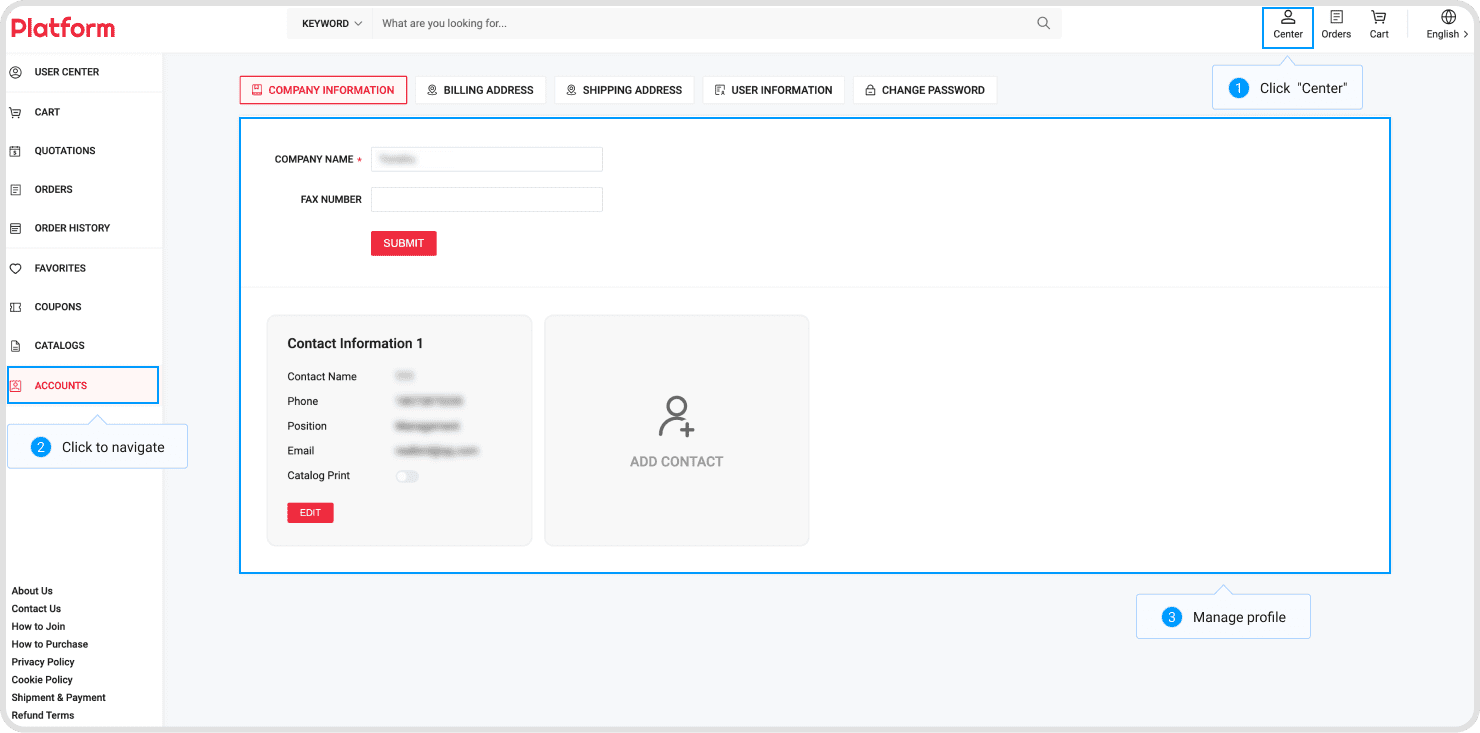The height and width of the screenshot is (733, 1480).
Task: Open Favorites heart icon in sidebar
Action: pos(15,268)
